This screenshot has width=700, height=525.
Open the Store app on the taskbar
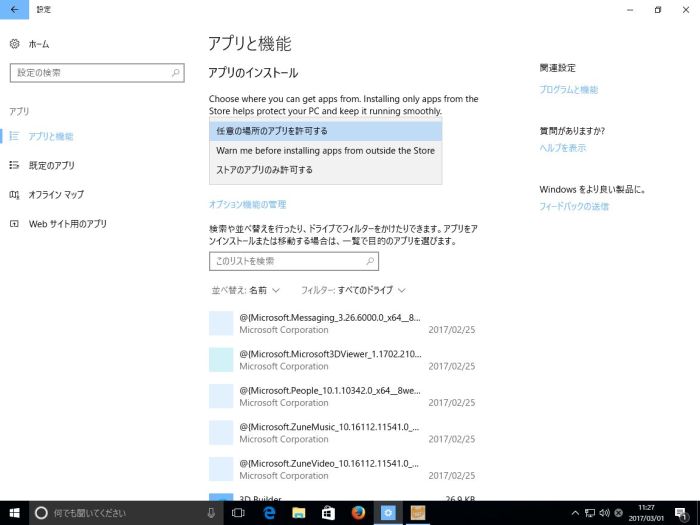pos(327,512)
